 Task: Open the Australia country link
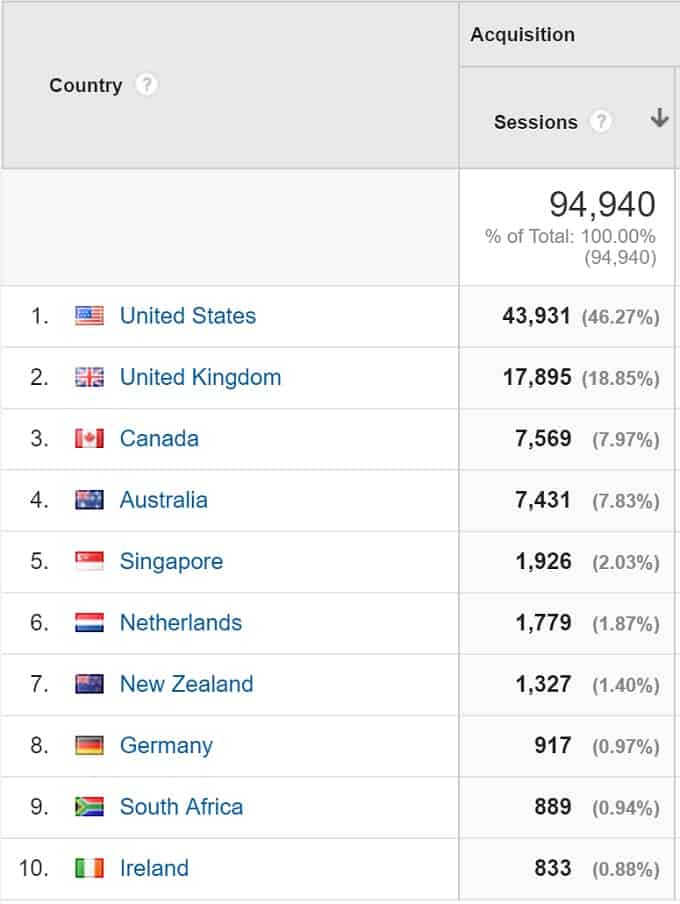click(x=163, y=500)
